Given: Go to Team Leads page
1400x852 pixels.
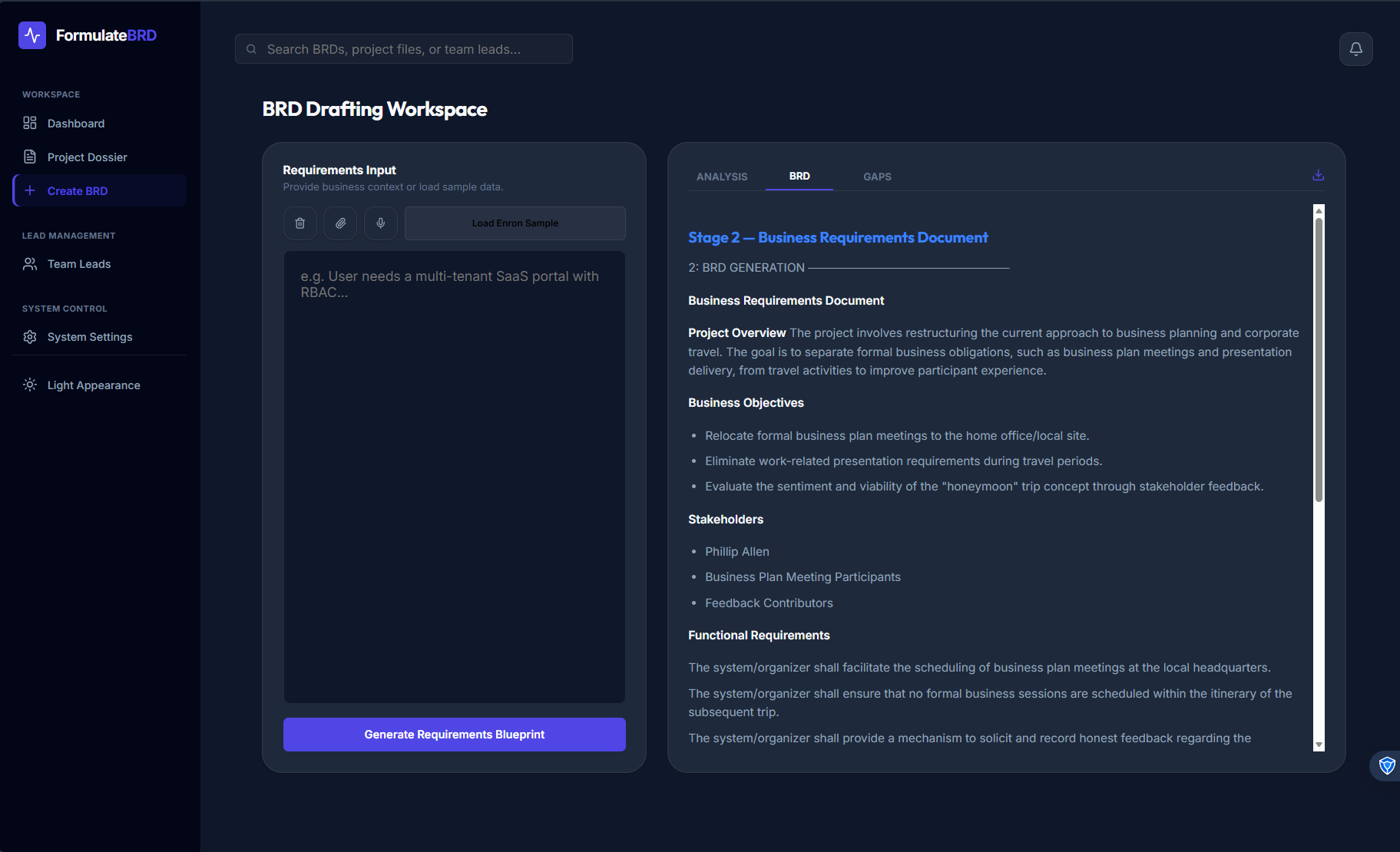Looking at the screenshot, I should 78,264.
